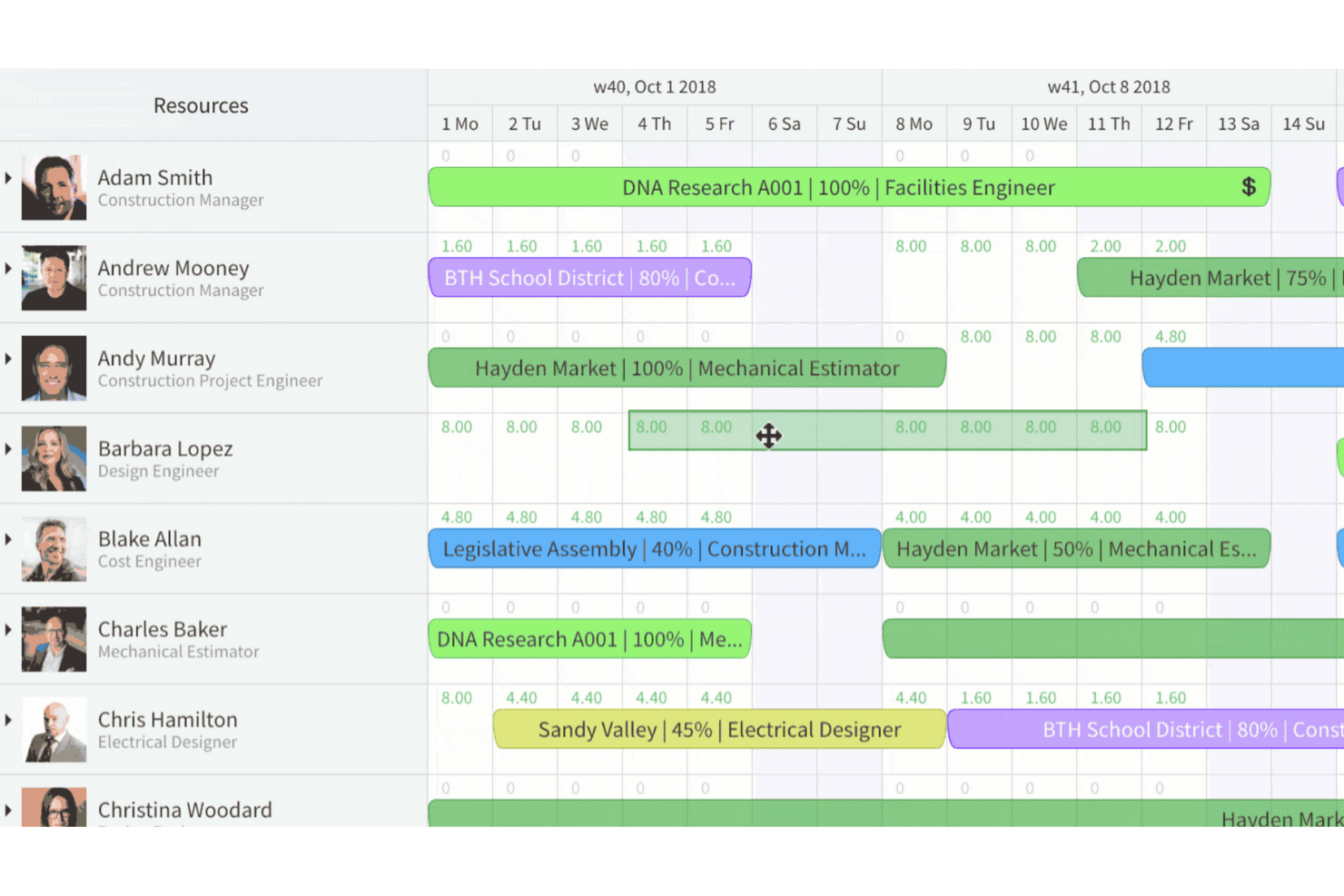Select Adam Smith's profile photo

tap(53, 187)
